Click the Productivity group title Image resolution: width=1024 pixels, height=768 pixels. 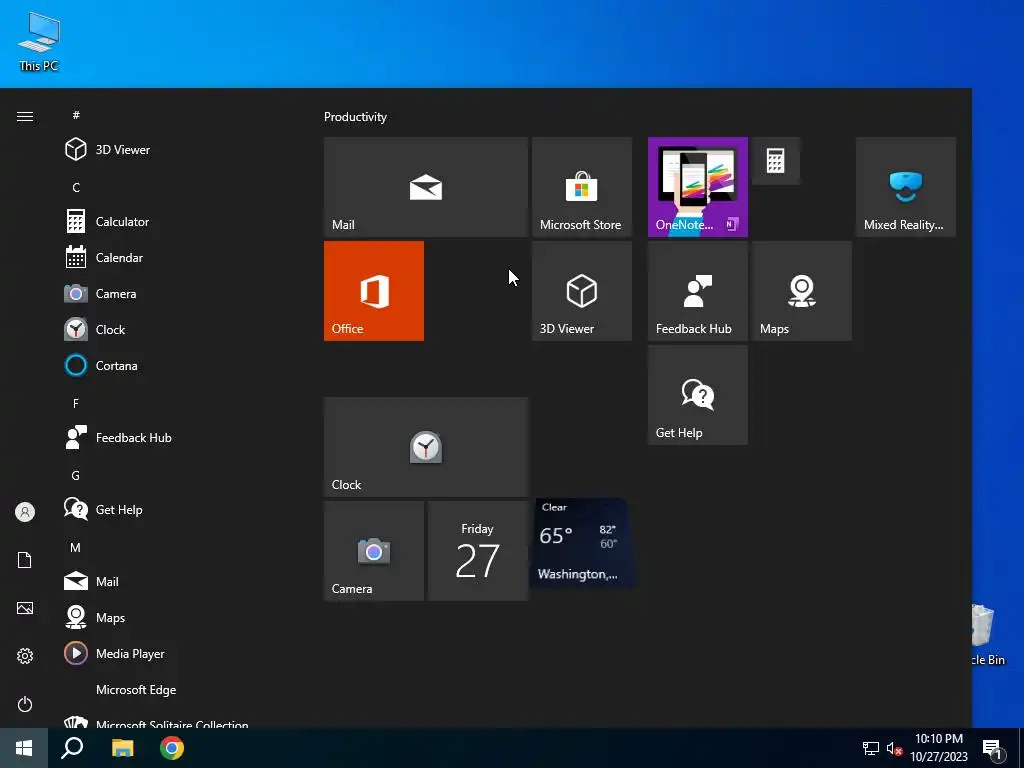[355, 117]
